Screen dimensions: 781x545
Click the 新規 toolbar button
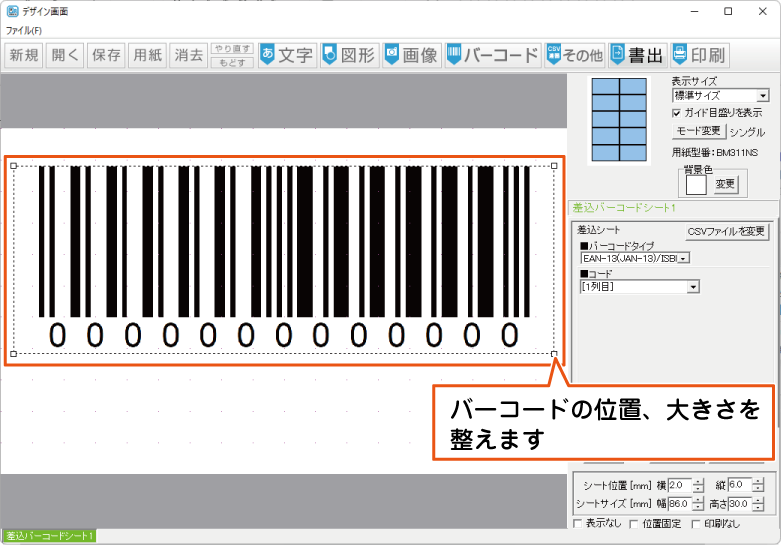[24, 55]
